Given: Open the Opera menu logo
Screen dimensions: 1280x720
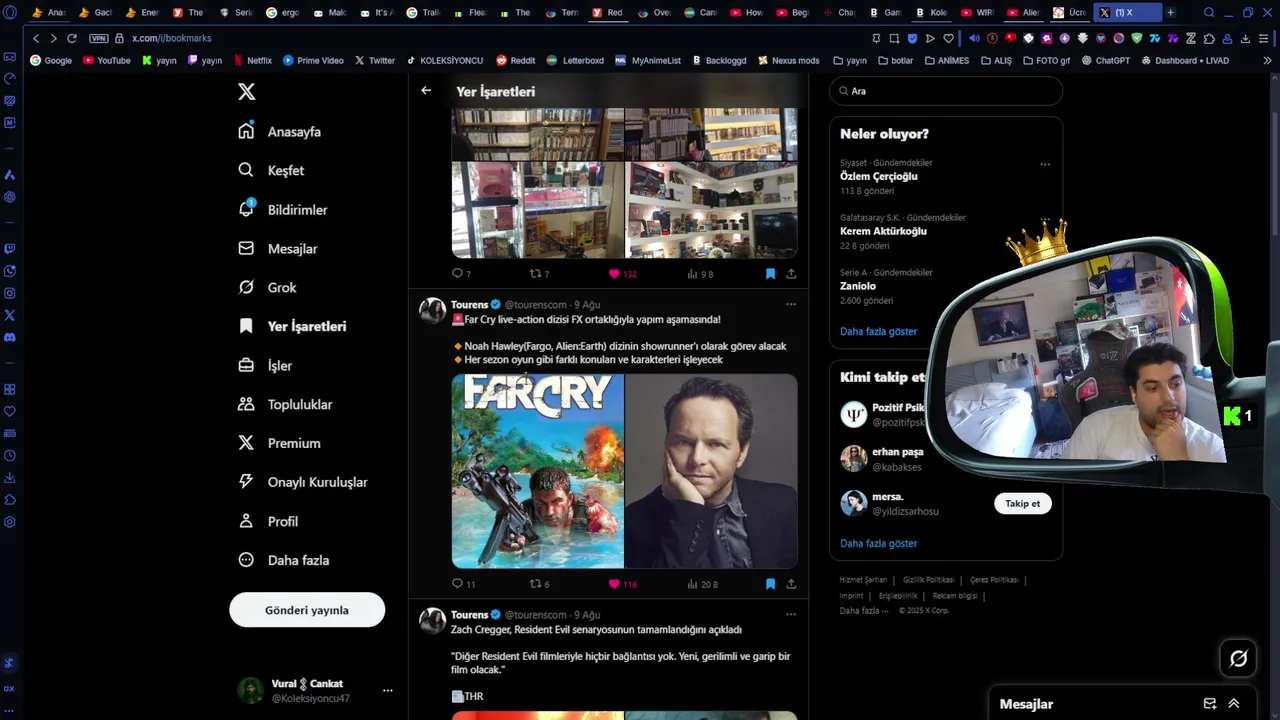Looking at the screenshot, I should 11,13.
